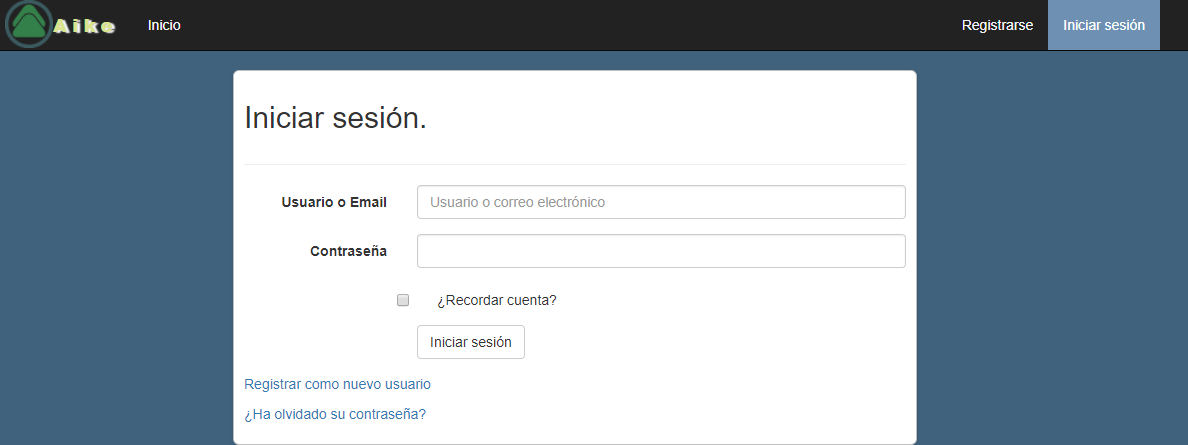This screenshot has width=1188, height=445.
Task: Open Registrar como nuevo usuario link
Action: pyautogui.click(x=337, y=384)
